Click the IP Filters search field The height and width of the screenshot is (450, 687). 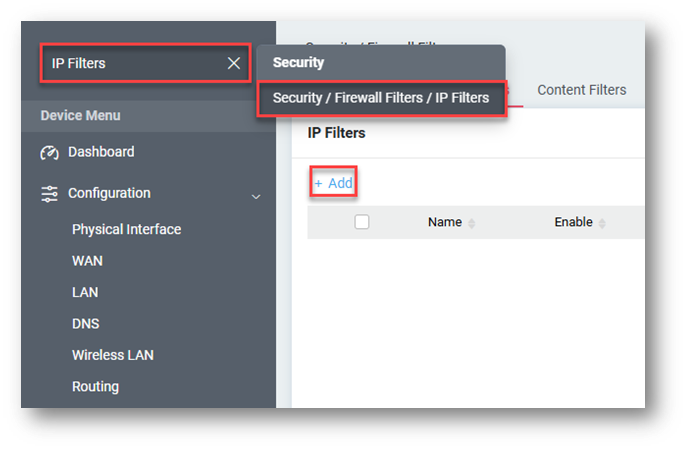point(130,64)
